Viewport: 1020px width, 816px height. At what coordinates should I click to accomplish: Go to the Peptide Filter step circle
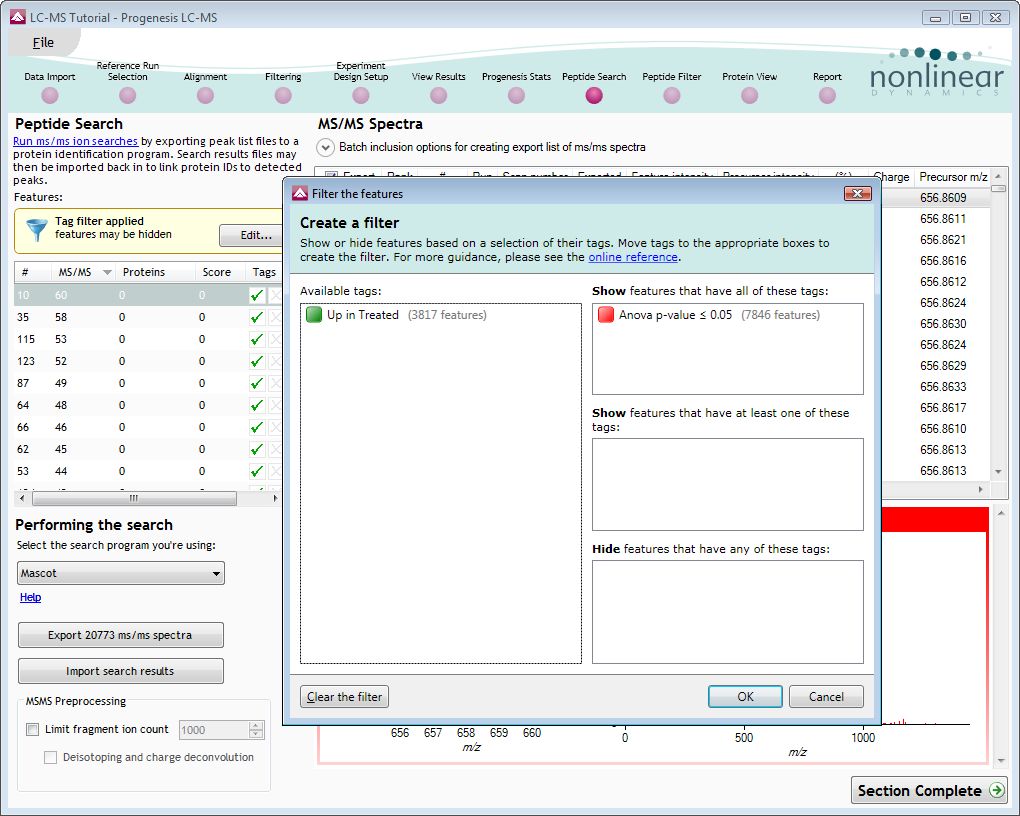coord(671,96)
